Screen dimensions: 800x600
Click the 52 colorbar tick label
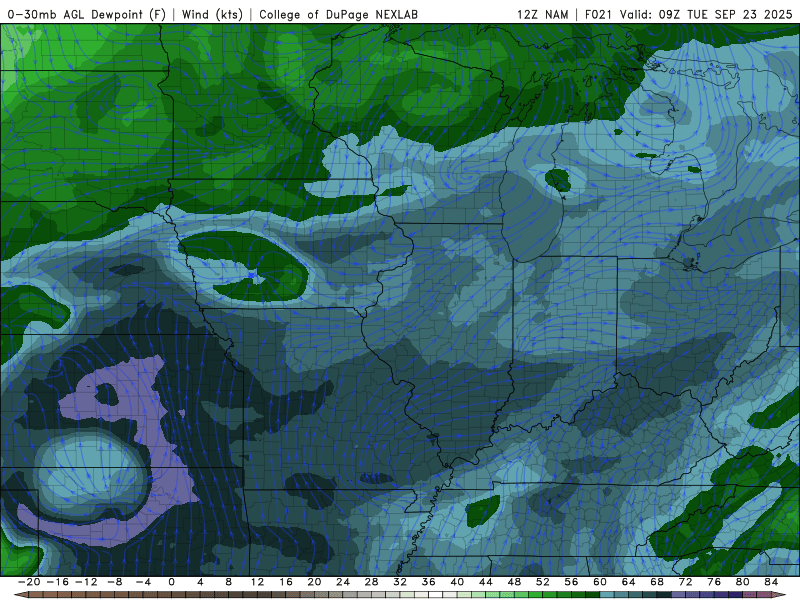tap(543, 582)
